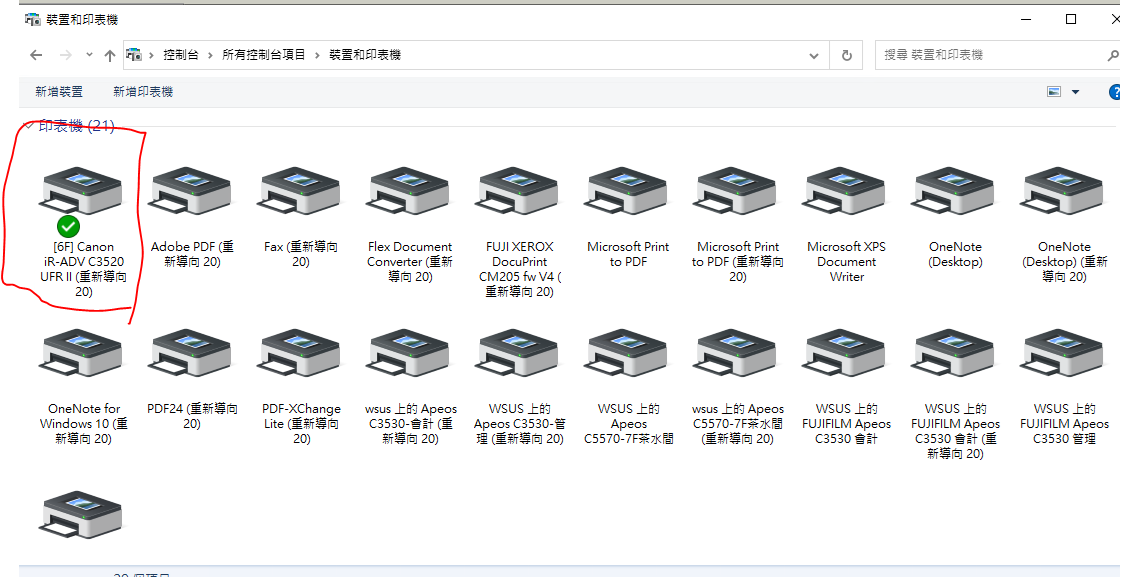Select WSUS FUJIFILM Apeos C3530 管理 printer

pos(1064,352)
